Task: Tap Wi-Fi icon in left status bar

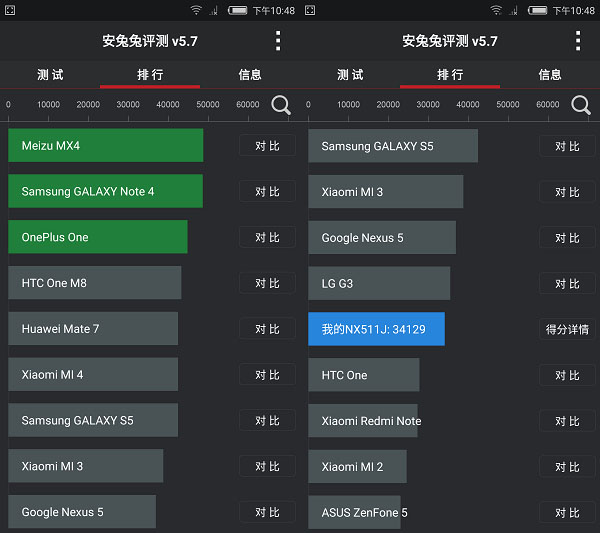Action: click(196, 10)
